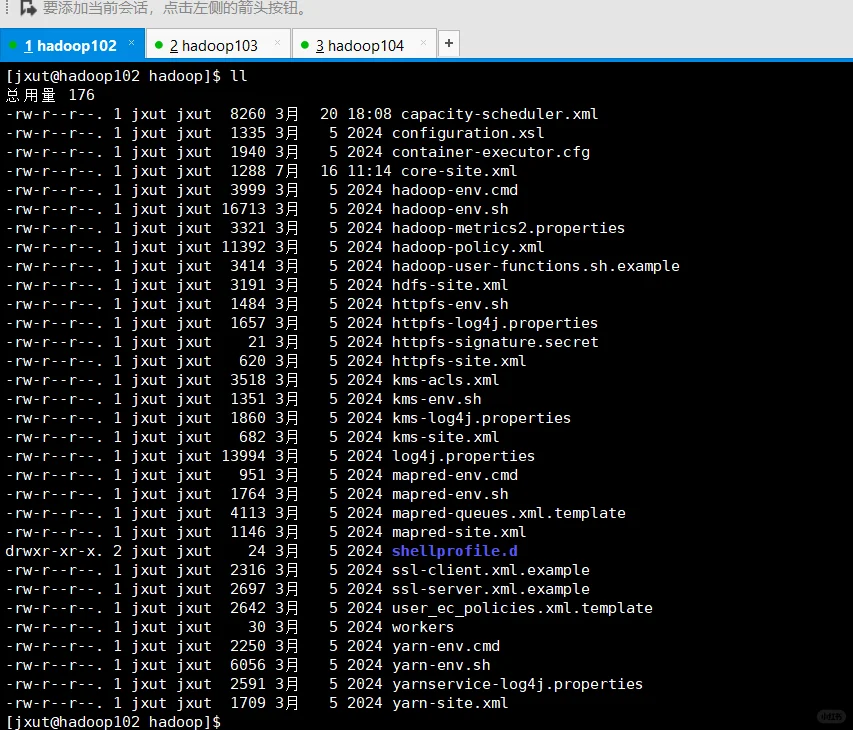This screenshot has width=853, height=730.
Task: Click the httpfs-signature.secret file name
Action: [495, 342]
